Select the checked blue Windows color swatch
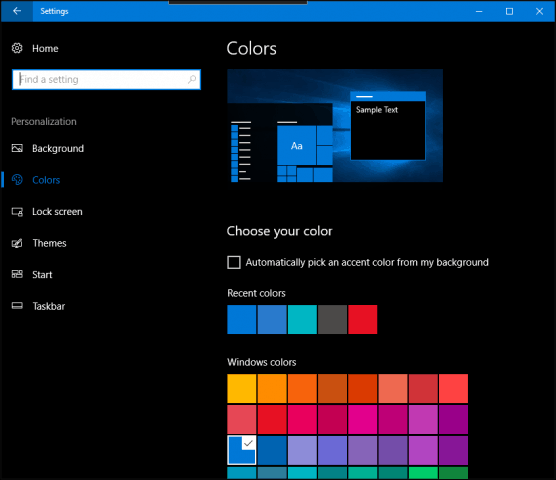The image size is (556, 480). coord(241,450)
